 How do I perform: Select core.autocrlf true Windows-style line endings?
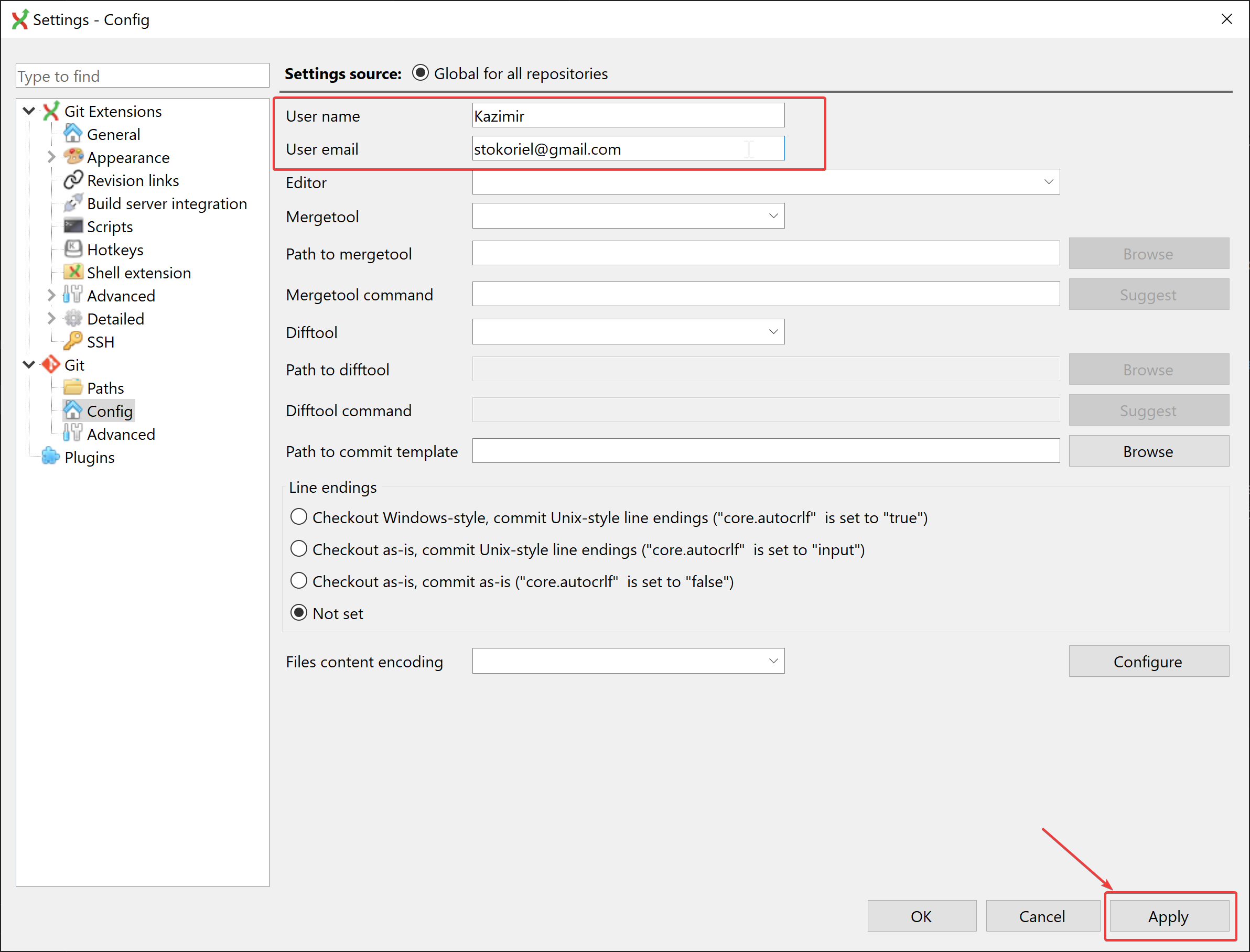coord(299,517)
